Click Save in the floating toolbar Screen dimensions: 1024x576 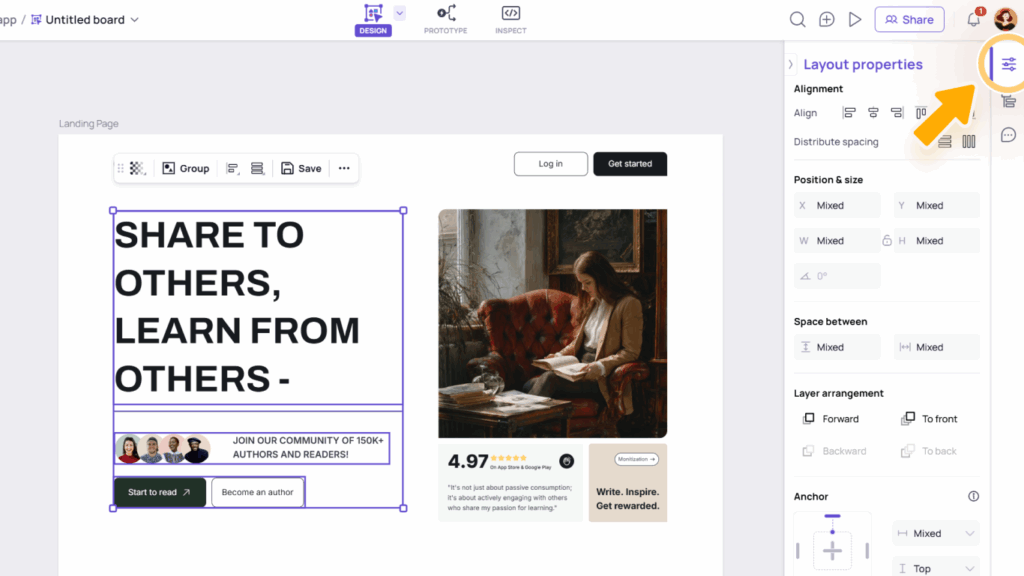click(x=301, y=168)
